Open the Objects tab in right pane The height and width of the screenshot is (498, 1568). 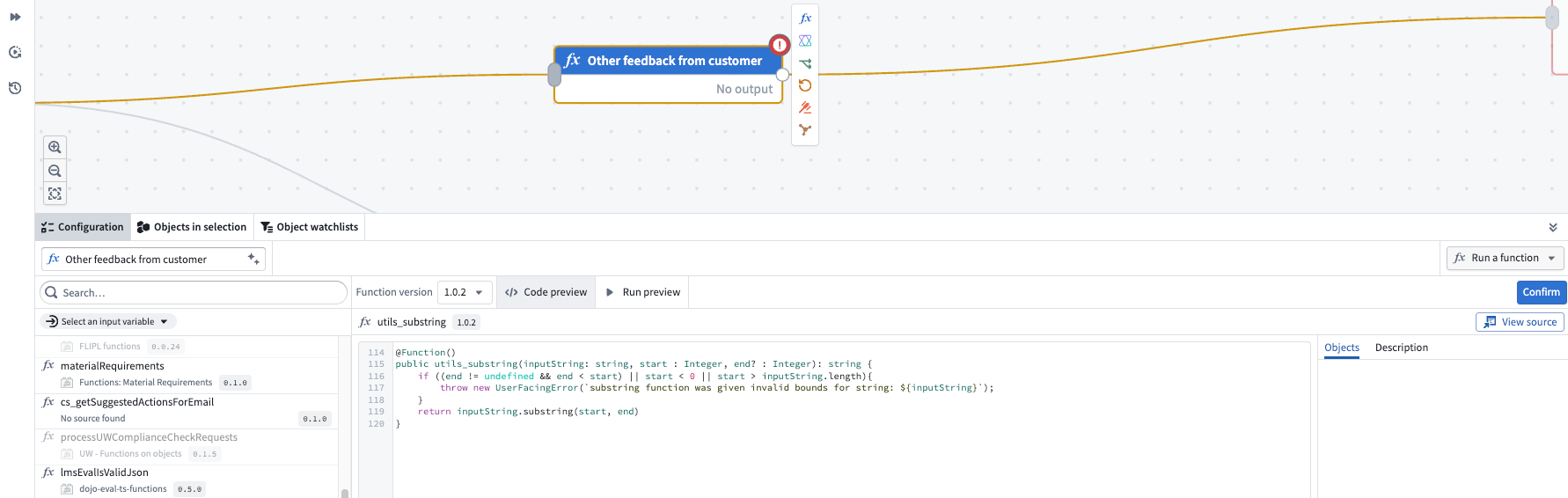pos(1342,348)
